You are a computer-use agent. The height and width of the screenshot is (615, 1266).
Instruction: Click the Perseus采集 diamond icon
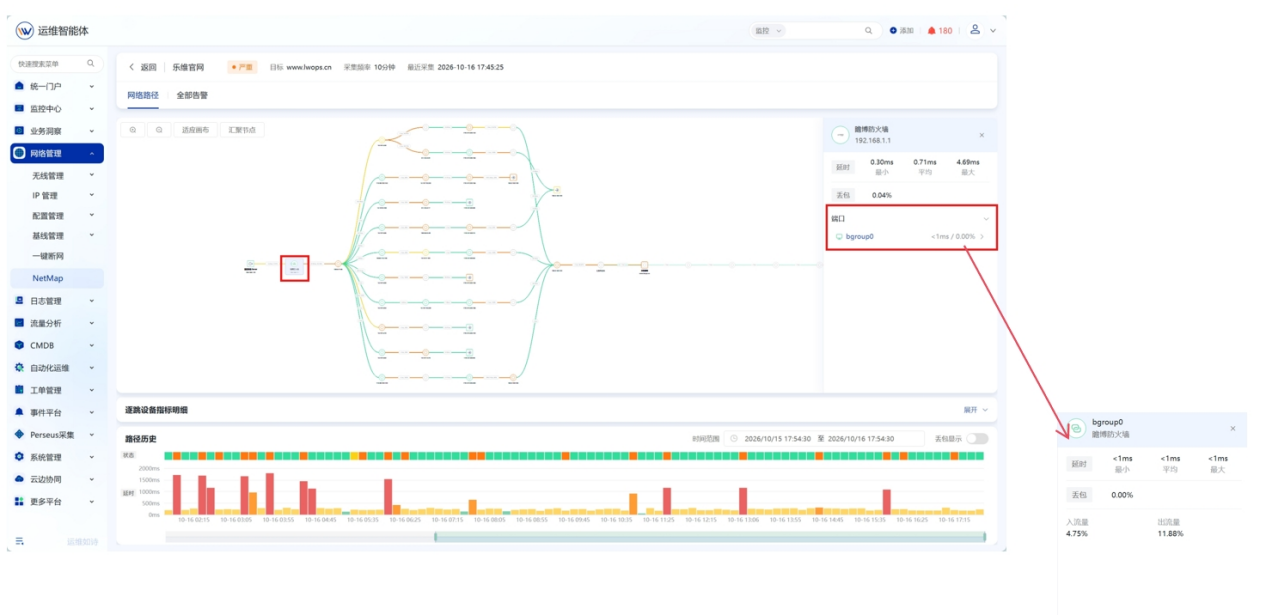tap(19, 435)
